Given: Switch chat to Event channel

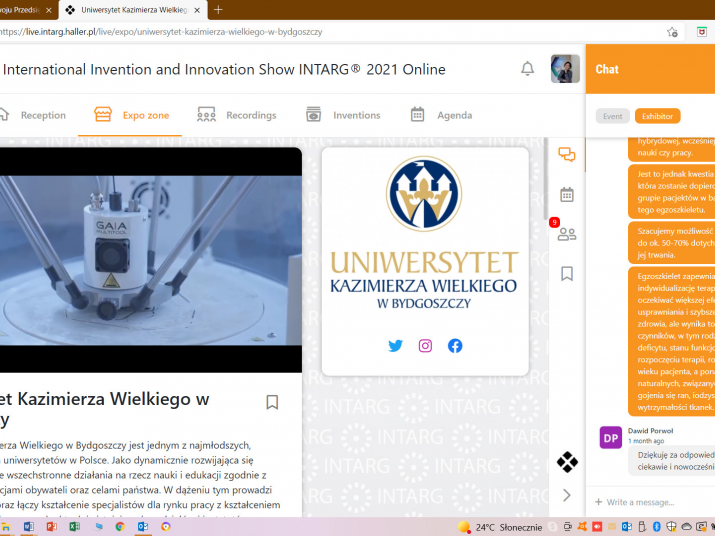Looking at the screenshot, I should tap(612, 116).
